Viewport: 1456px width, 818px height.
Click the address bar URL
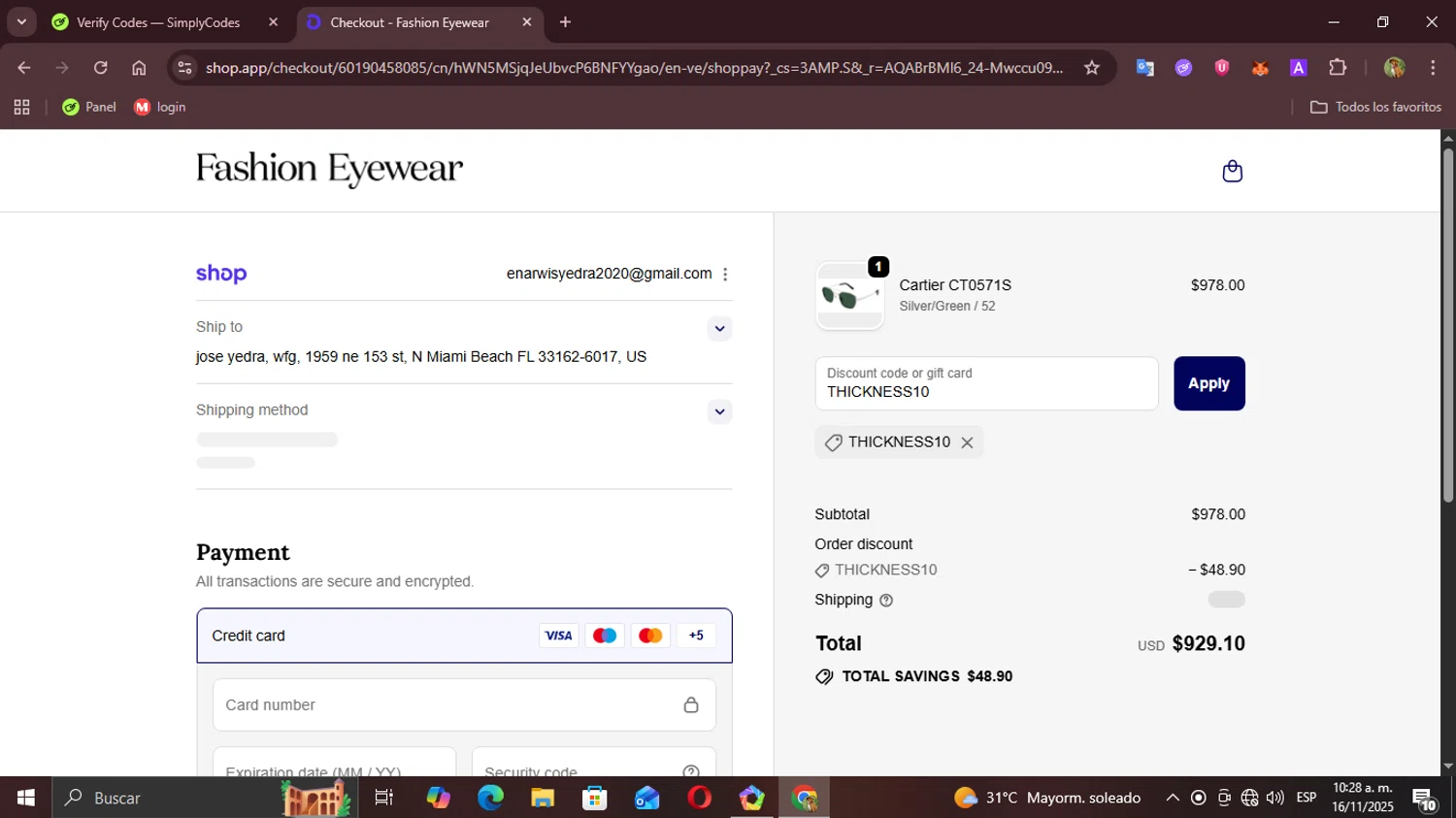pyautogui.click(x=635, y=67)
